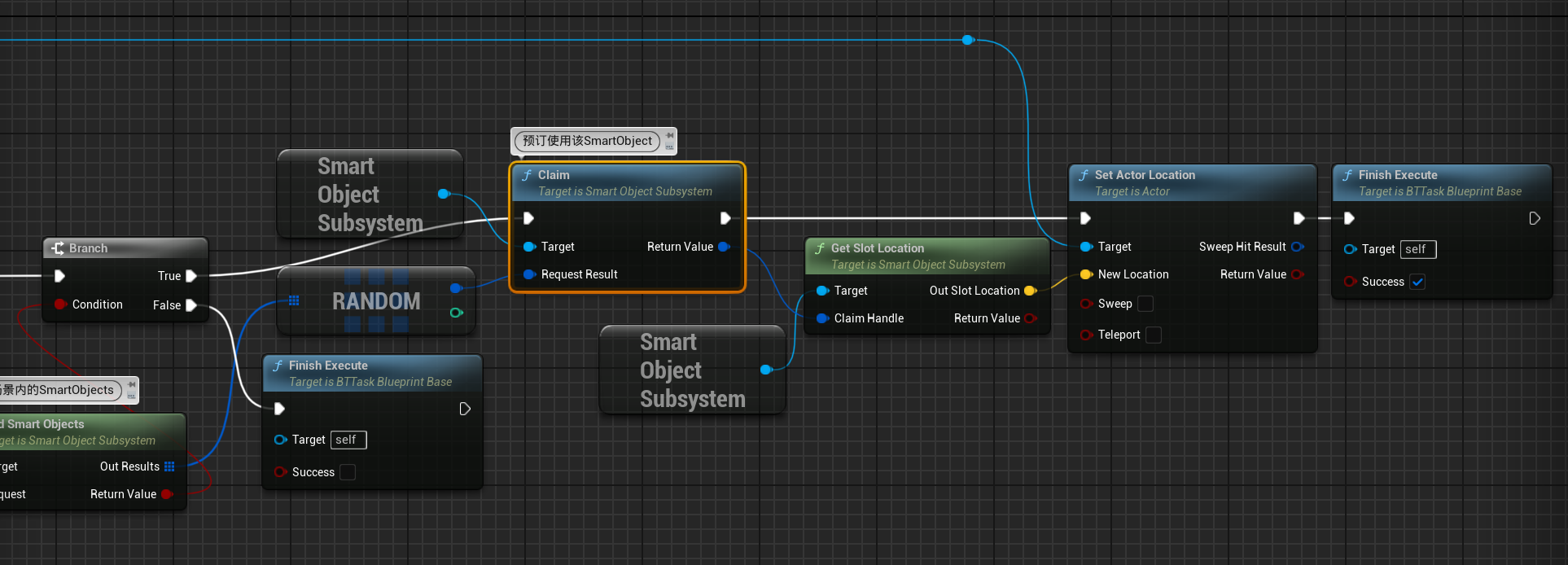Click the comment bubble above the Claim node
1568x565 pixels.
[587, 141]
